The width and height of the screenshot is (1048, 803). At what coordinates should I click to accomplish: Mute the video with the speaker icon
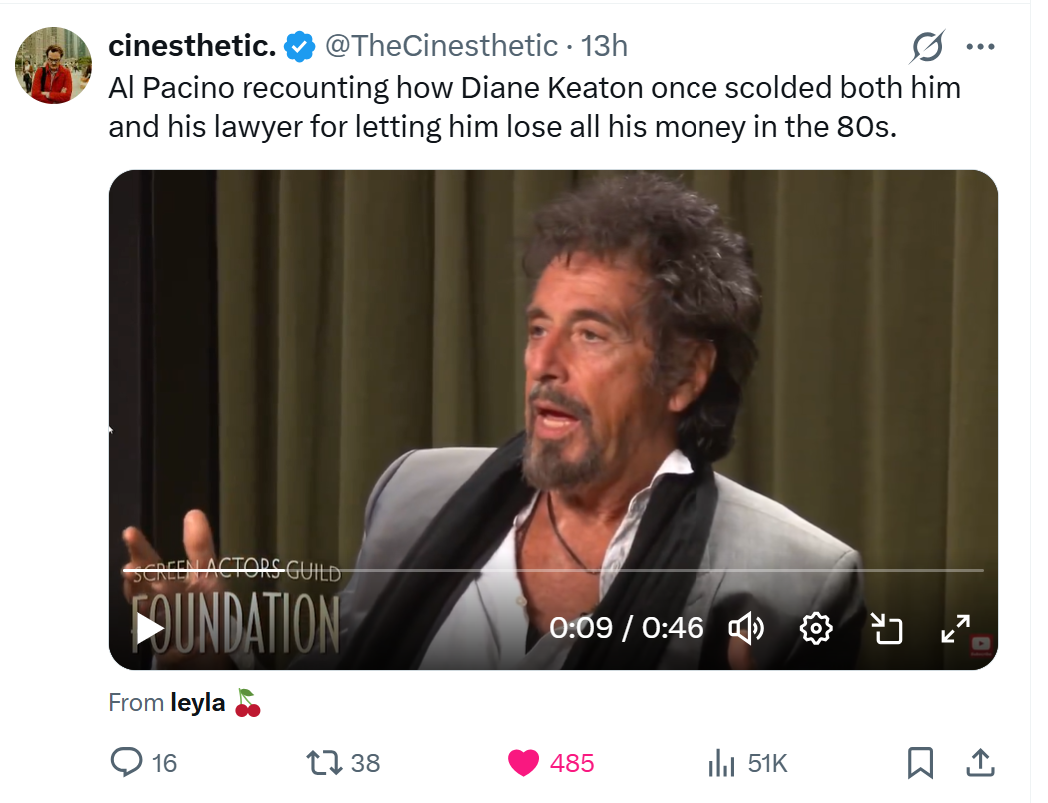[746, 628]
